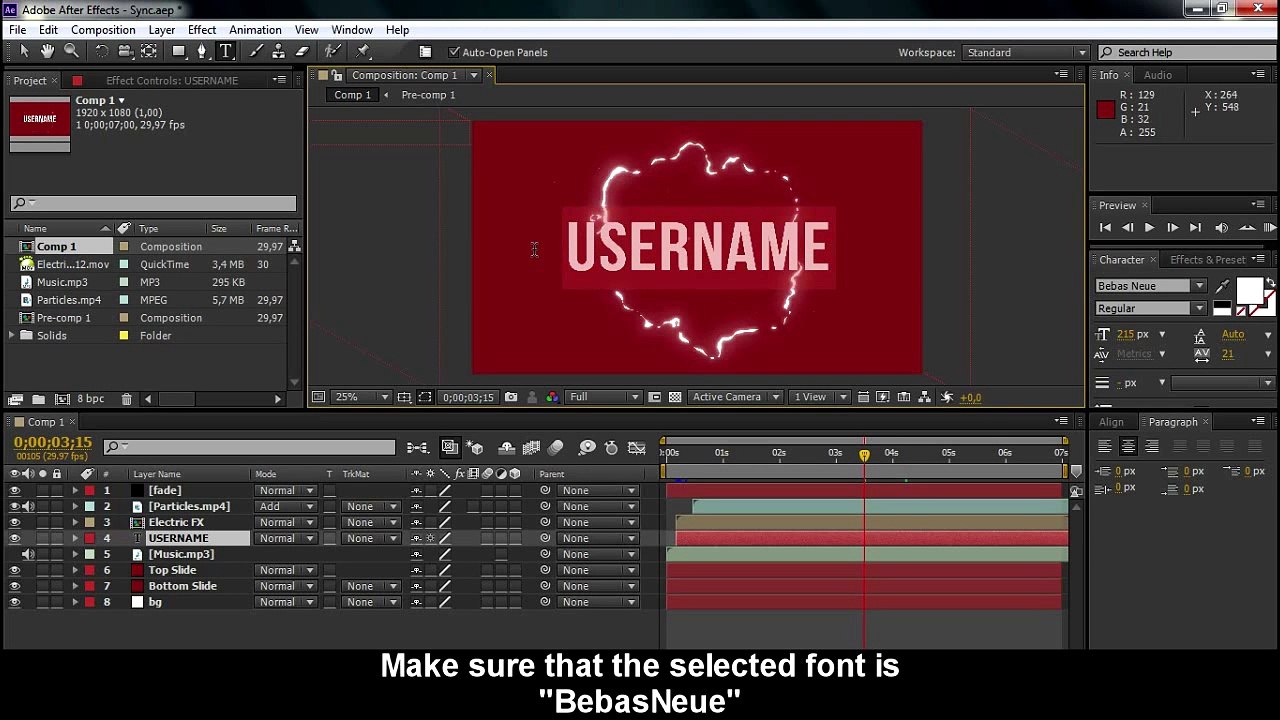
Task: Select the Zoom magnifier tool
Action: [x=71, y=51]
